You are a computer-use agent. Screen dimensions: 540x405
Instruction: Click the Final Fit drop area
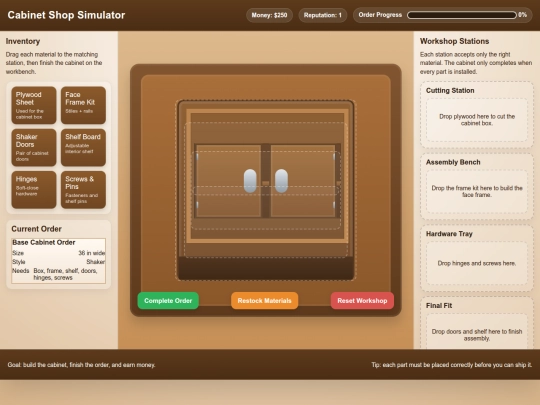(477, 332)
